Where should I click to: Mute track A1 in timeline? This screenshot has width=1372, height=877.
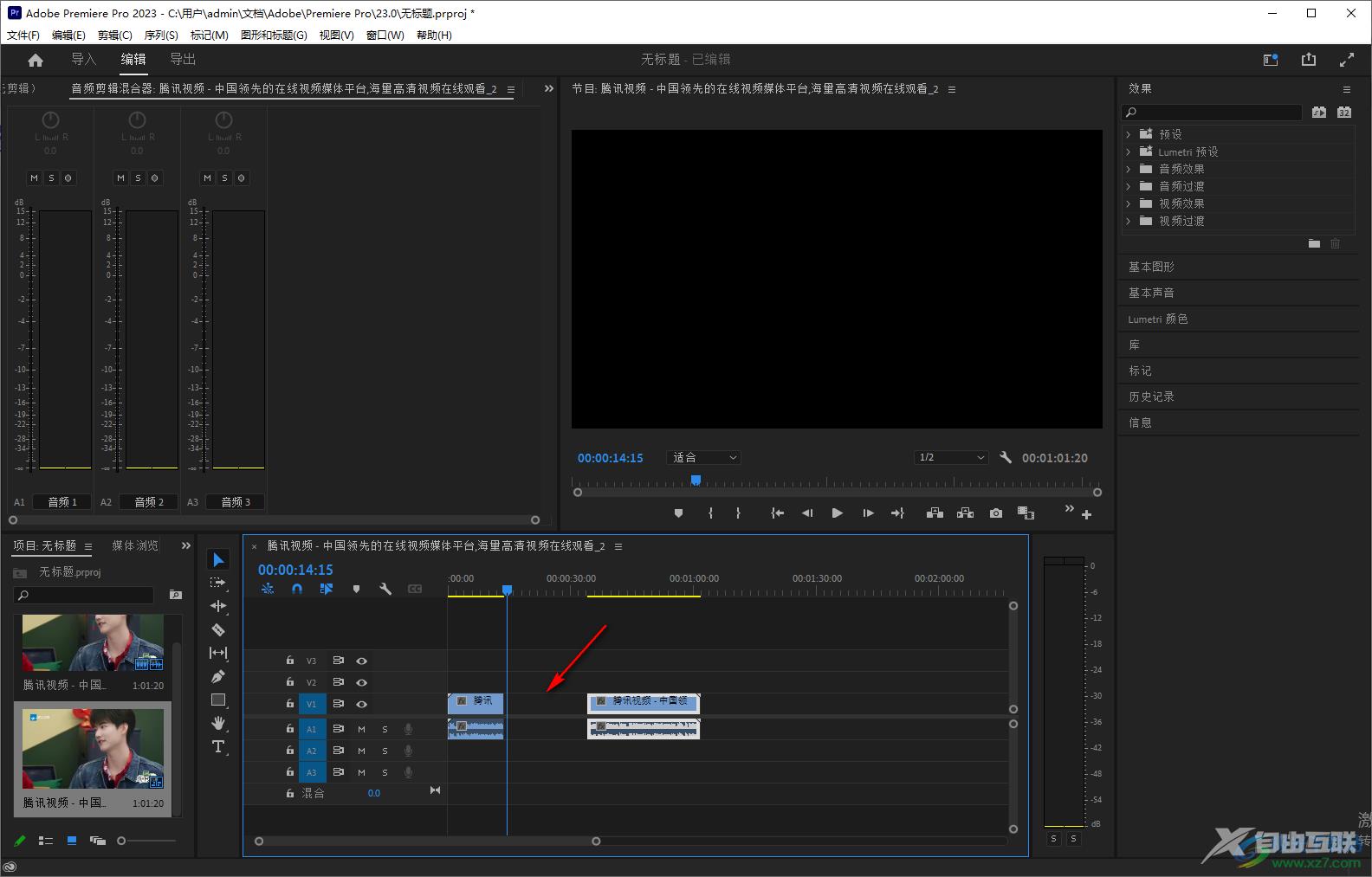362,729
